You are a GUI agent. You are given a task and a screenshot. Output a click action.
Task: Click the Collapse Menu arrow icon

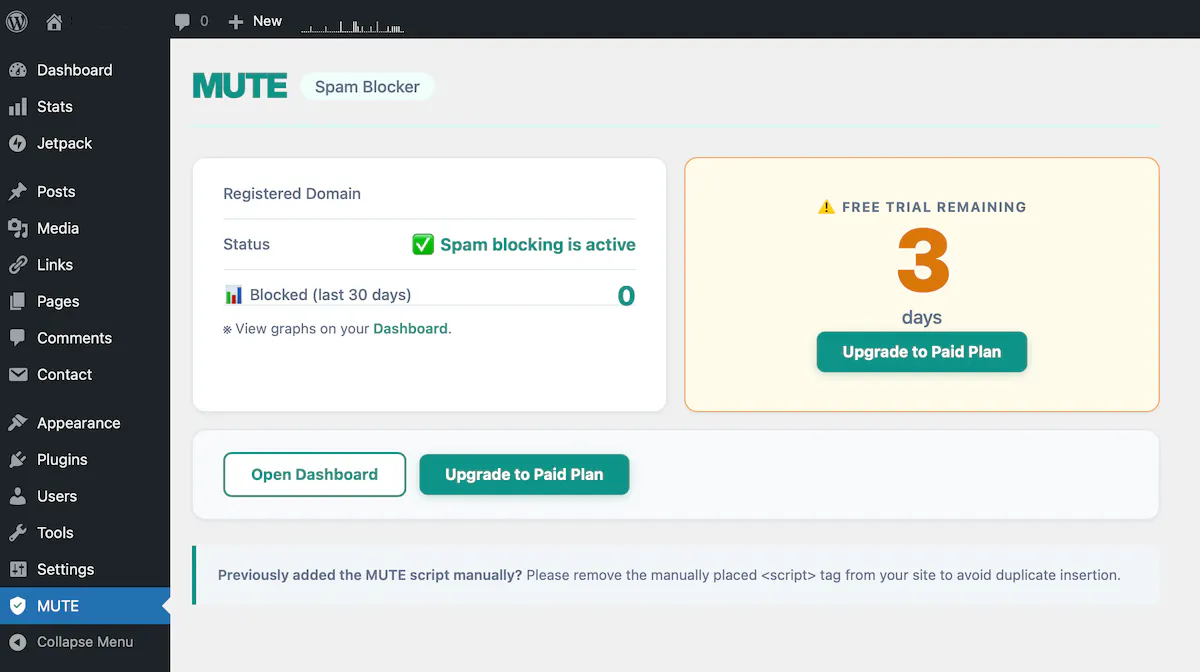pos(18,642)
